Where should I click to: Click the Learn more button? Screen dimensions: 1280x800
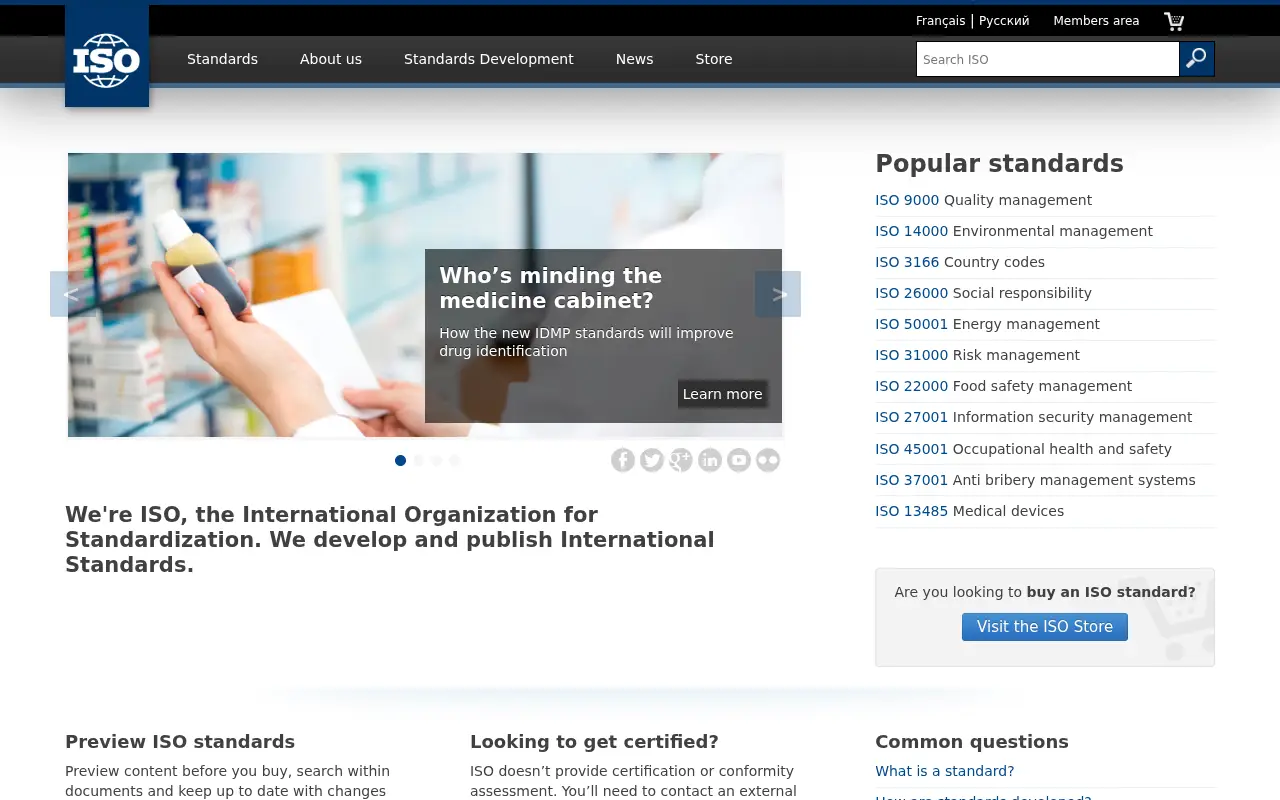[x=722, y=394]
